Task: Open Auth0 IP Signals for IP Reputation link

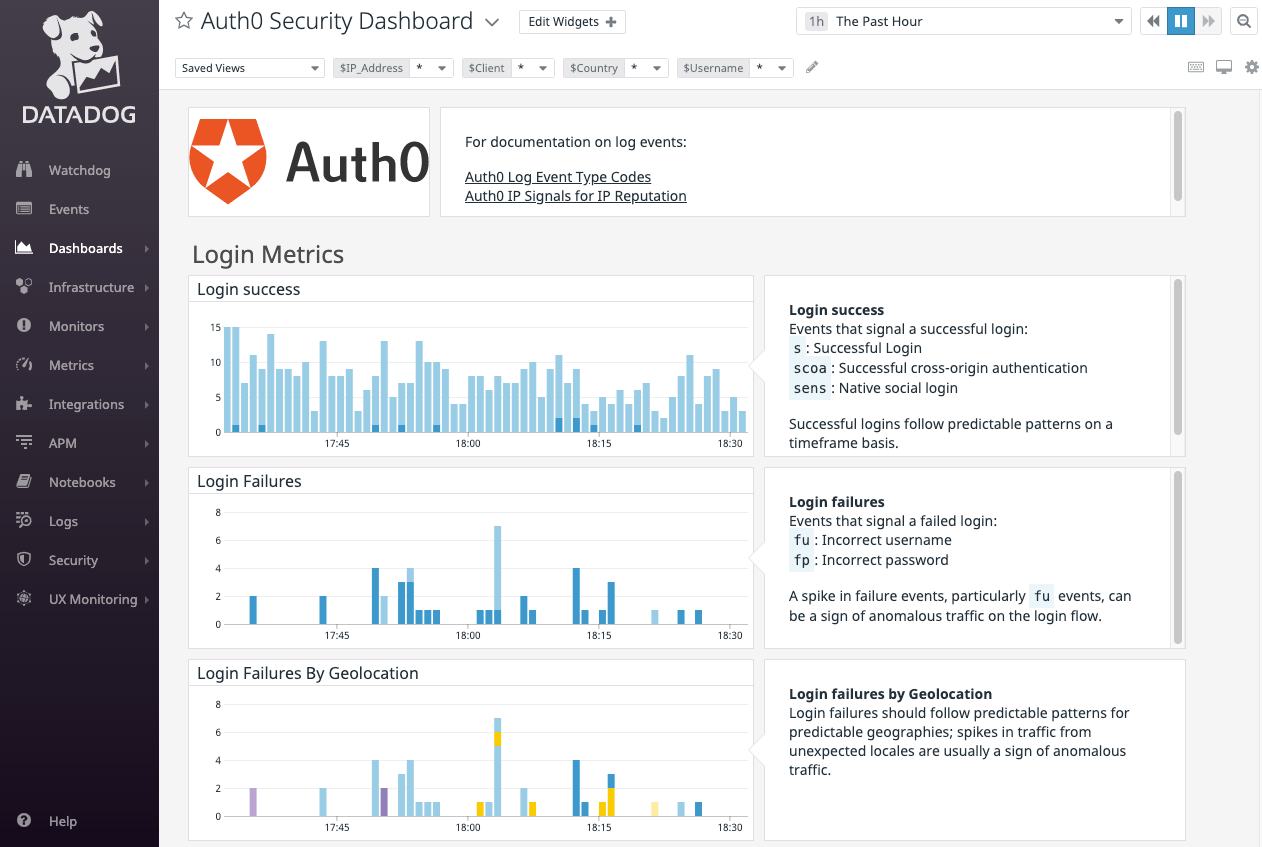Action: [x=576, y=196]
